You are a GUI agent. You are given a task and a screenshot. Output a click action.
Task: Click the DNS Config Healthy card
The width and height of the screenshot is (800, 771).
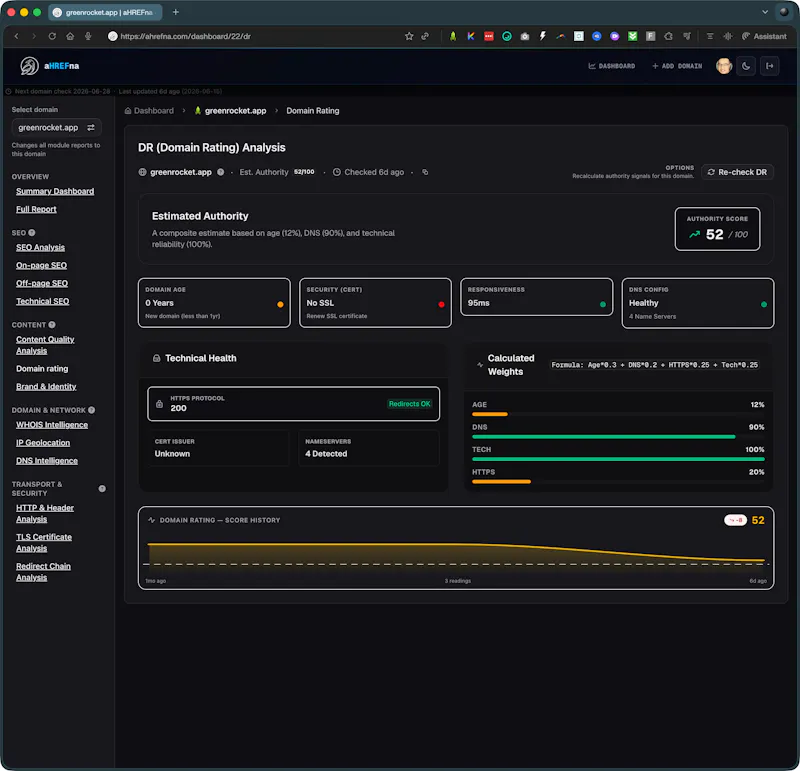point(697,303)
